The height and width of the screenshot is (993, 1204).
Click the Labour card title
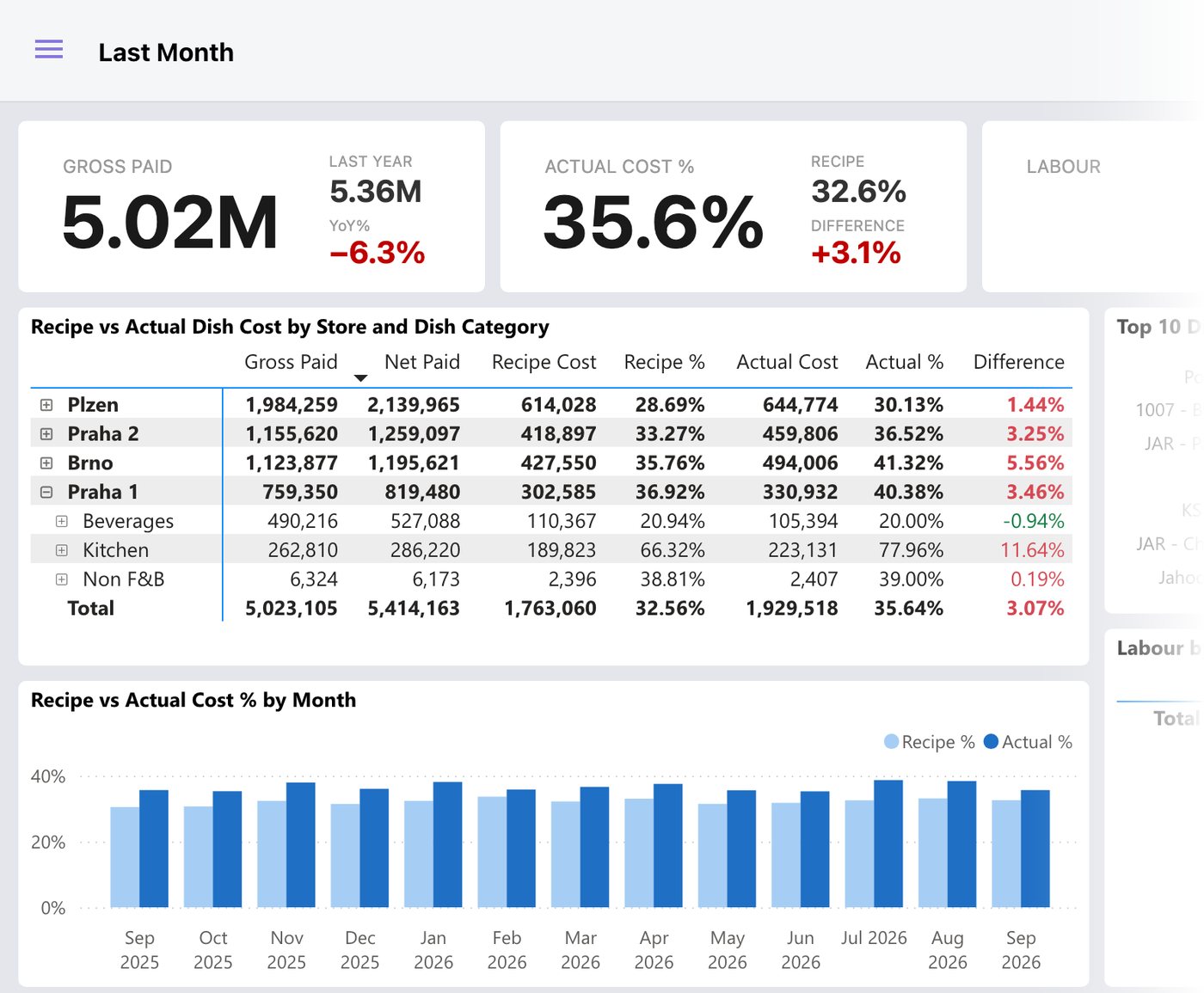tap(1063, 167)
